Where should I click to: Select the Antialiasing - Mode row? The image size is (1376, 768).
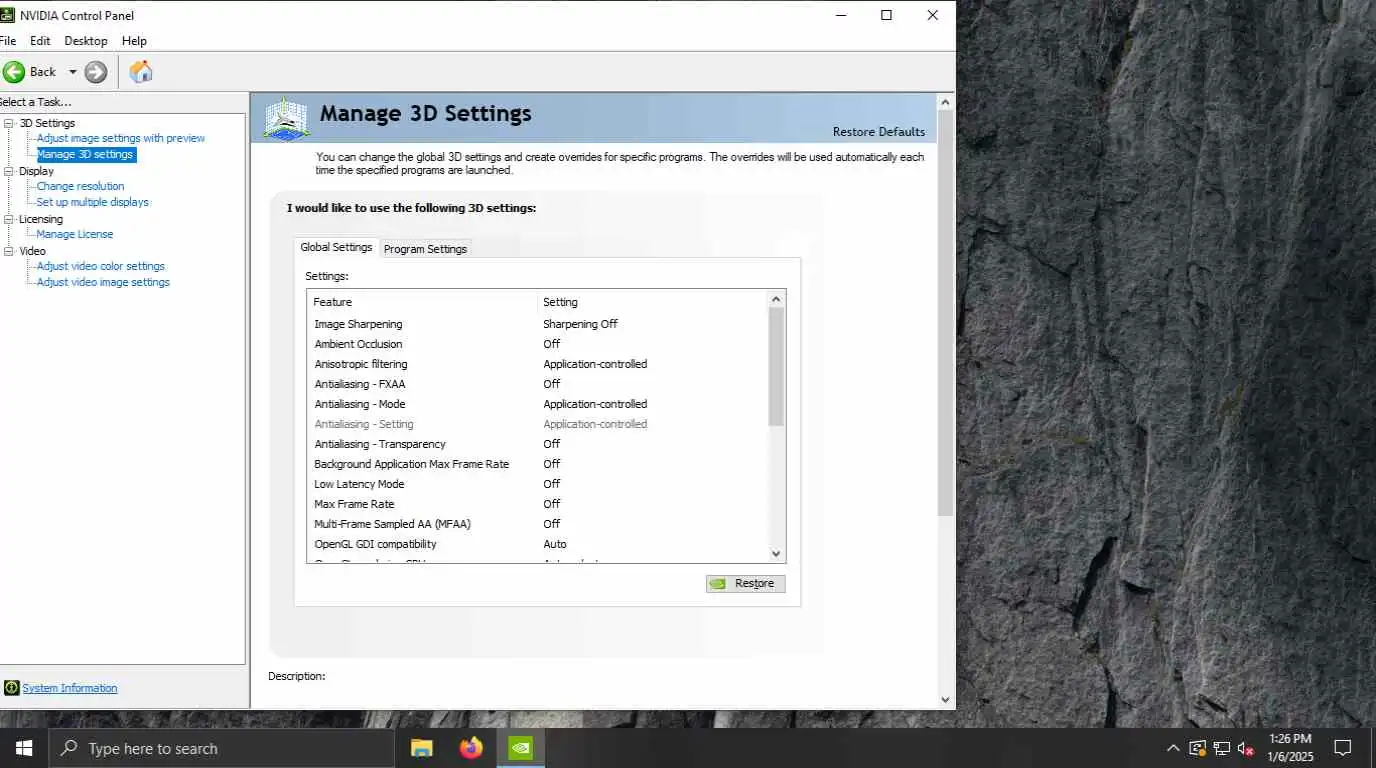coord(538,404)
